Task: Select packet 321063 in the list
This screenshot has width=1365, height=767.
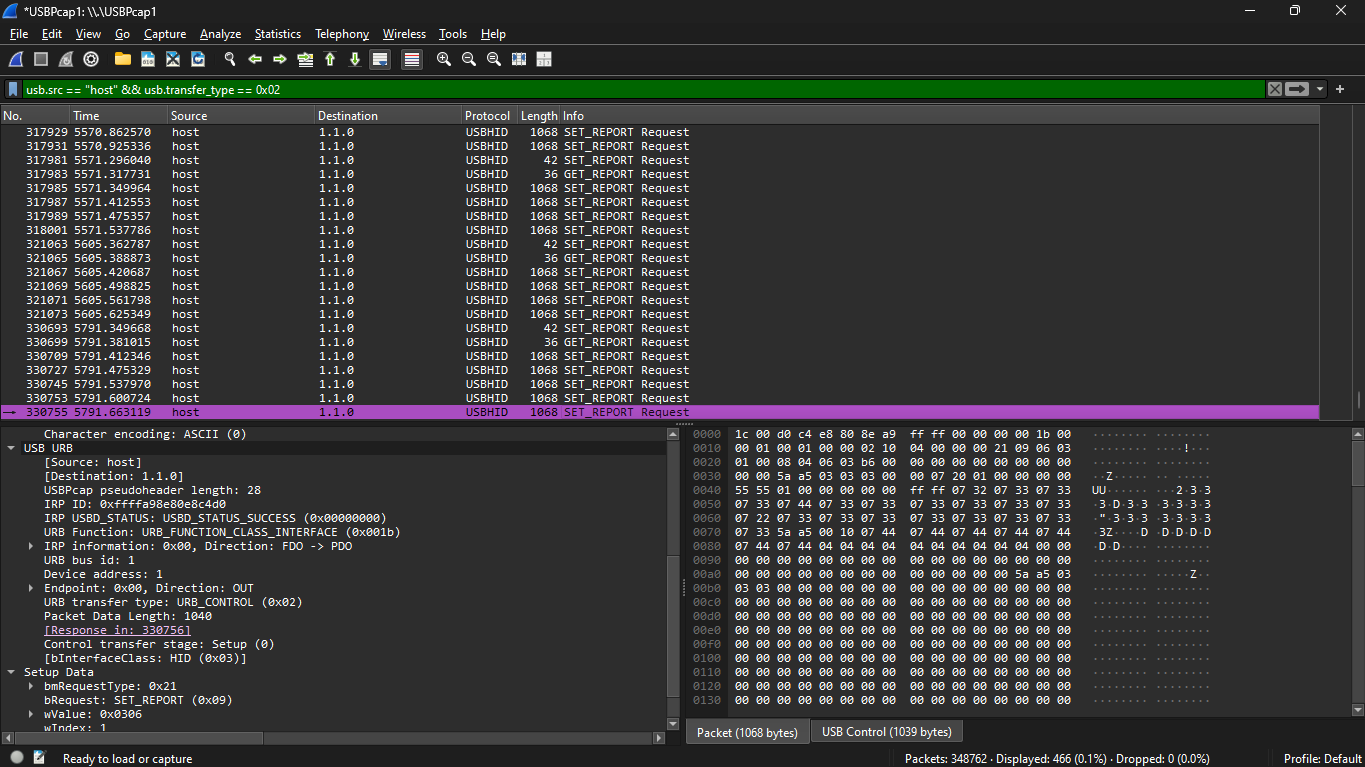Action: (659, 244)
